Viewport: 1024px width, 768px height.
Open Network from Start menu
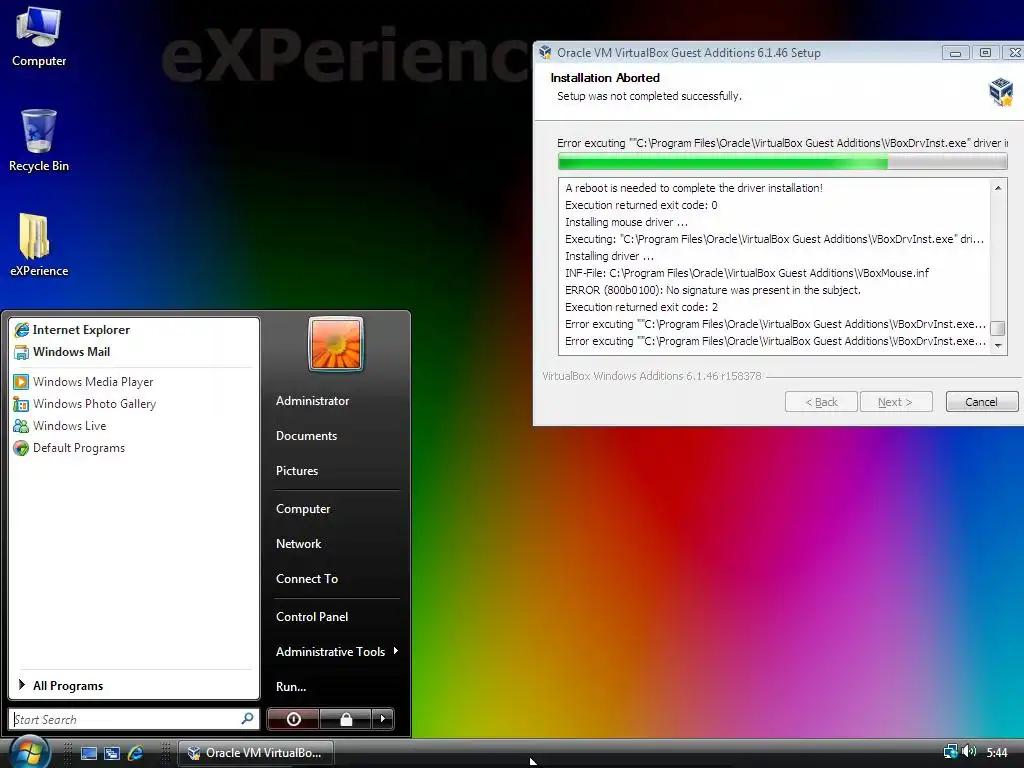coord(298,544)
